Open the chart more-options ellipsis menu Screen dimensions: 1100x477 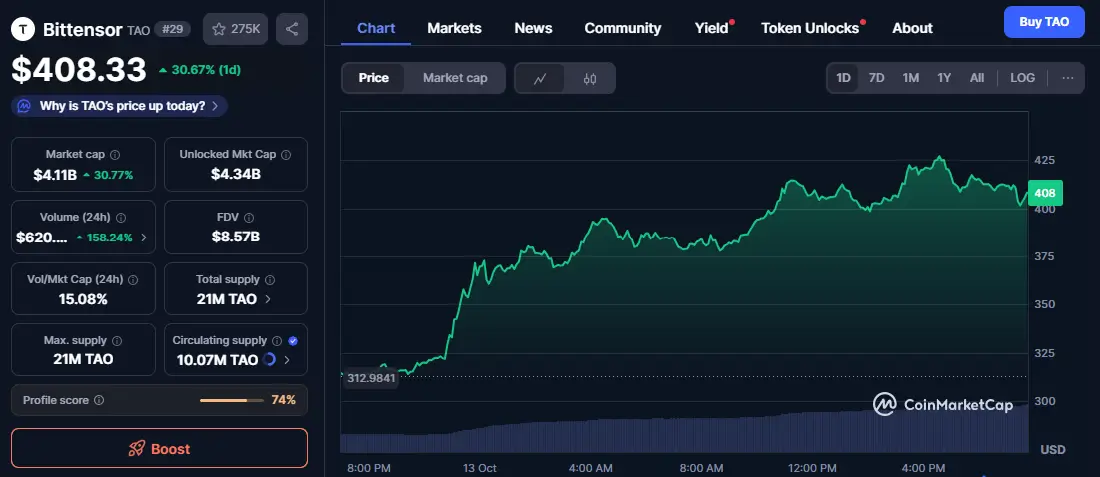(x=1068, y=78)
